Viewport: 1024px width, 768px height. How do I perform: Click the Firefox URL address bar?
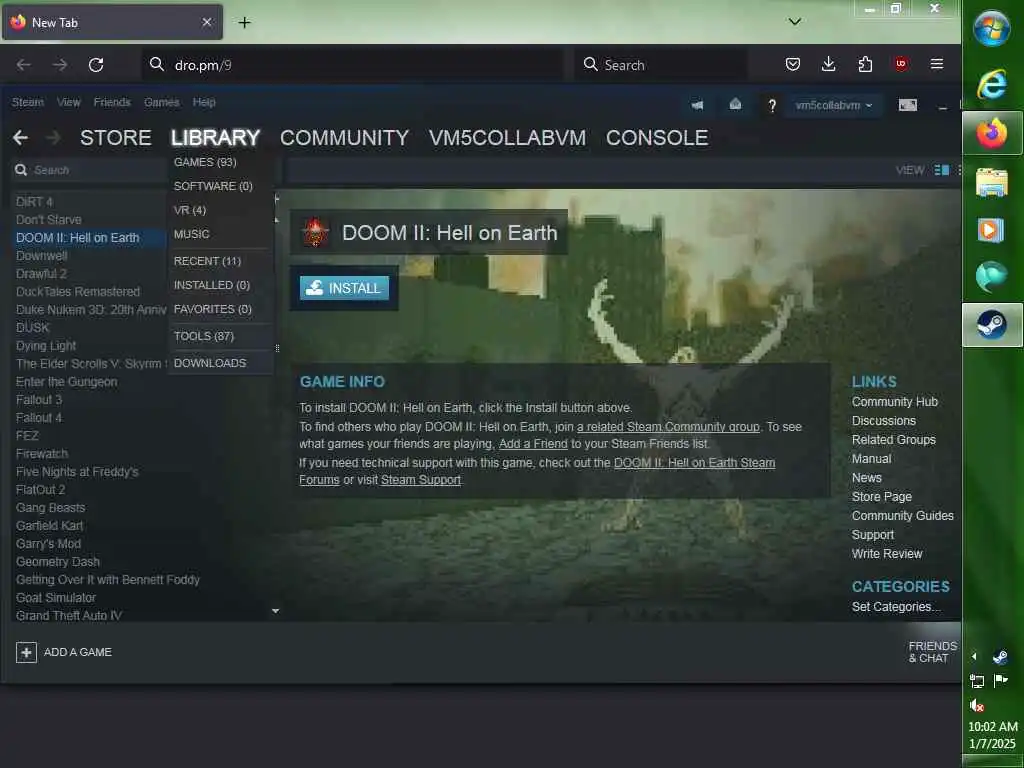353,65
